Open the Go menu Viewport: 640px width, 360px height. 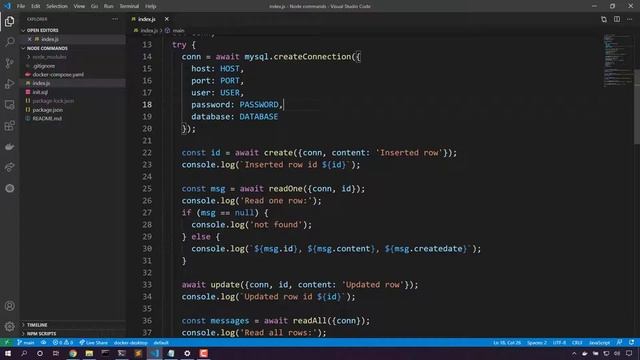point(94,6)
